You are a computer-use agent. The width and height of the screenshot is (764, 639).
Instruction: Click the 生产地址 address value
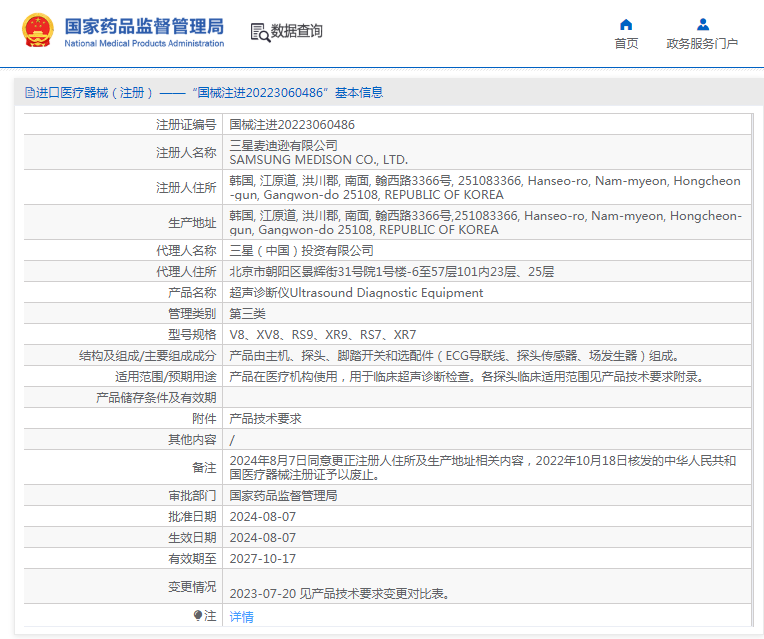pos(485,223)
